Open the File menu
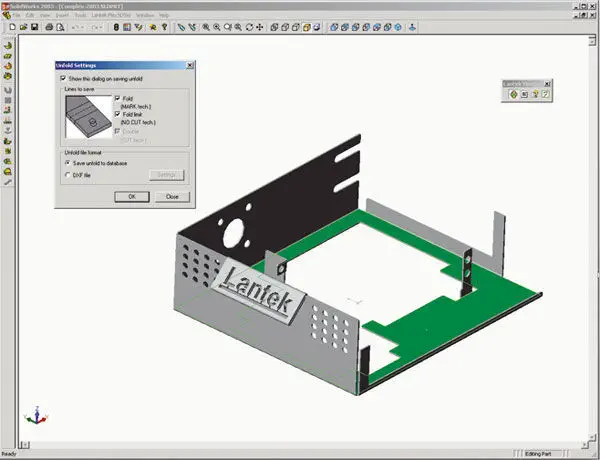The height and width of the screenshot is (460, 600). [x=16, y=16]
